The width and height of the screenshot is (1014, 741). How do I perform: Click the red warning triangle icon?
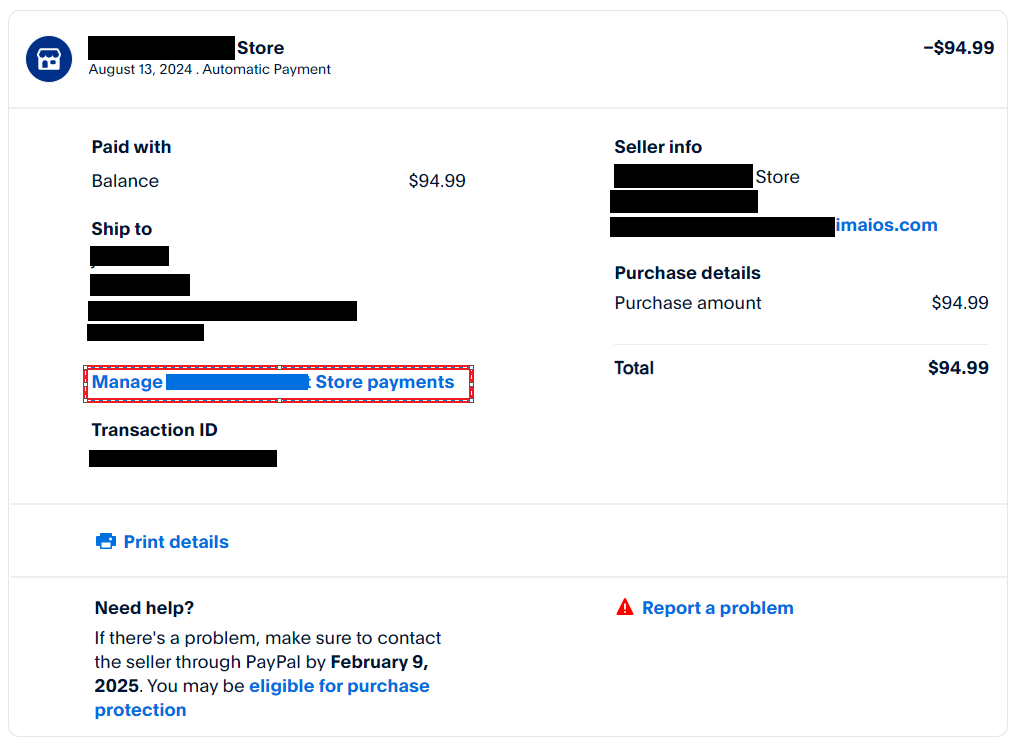point(625,607)
